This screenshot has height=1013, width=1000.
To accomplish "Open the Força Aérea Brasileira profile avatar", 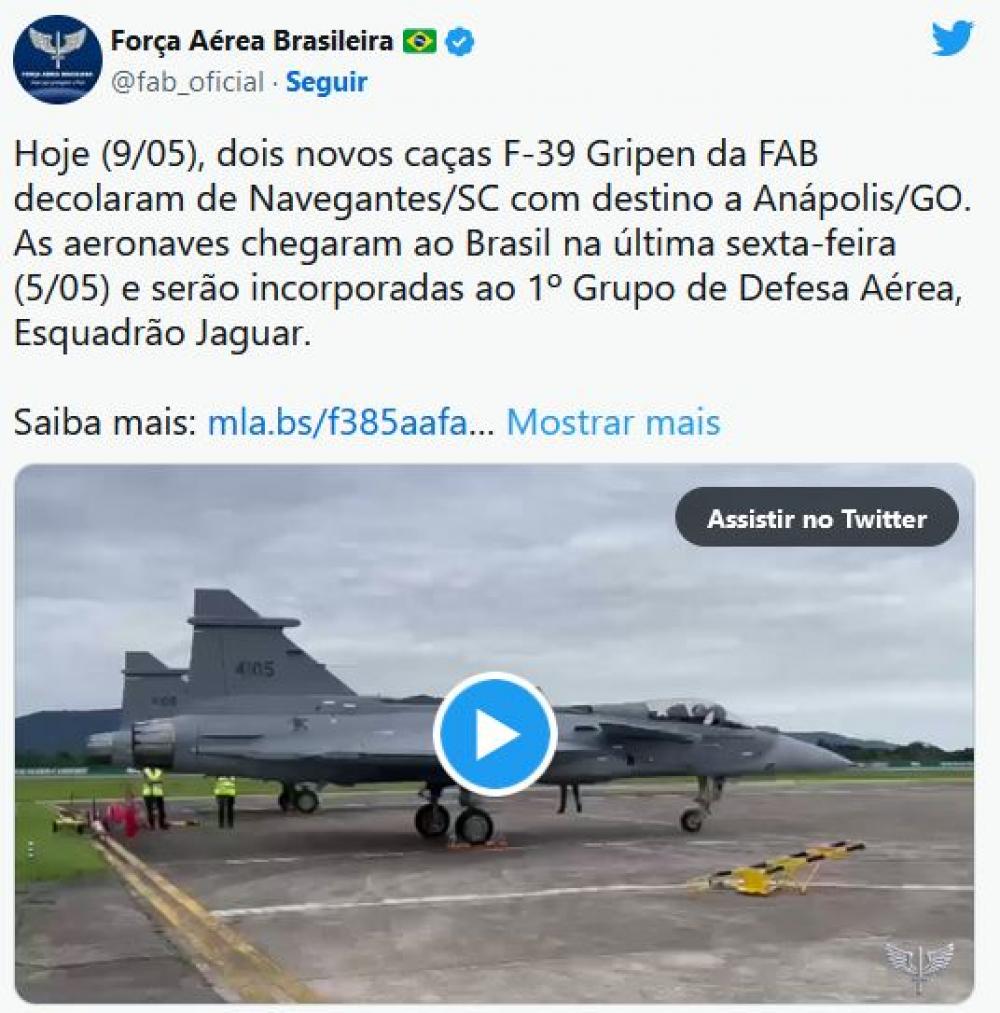I will click(x=57, y=59).
